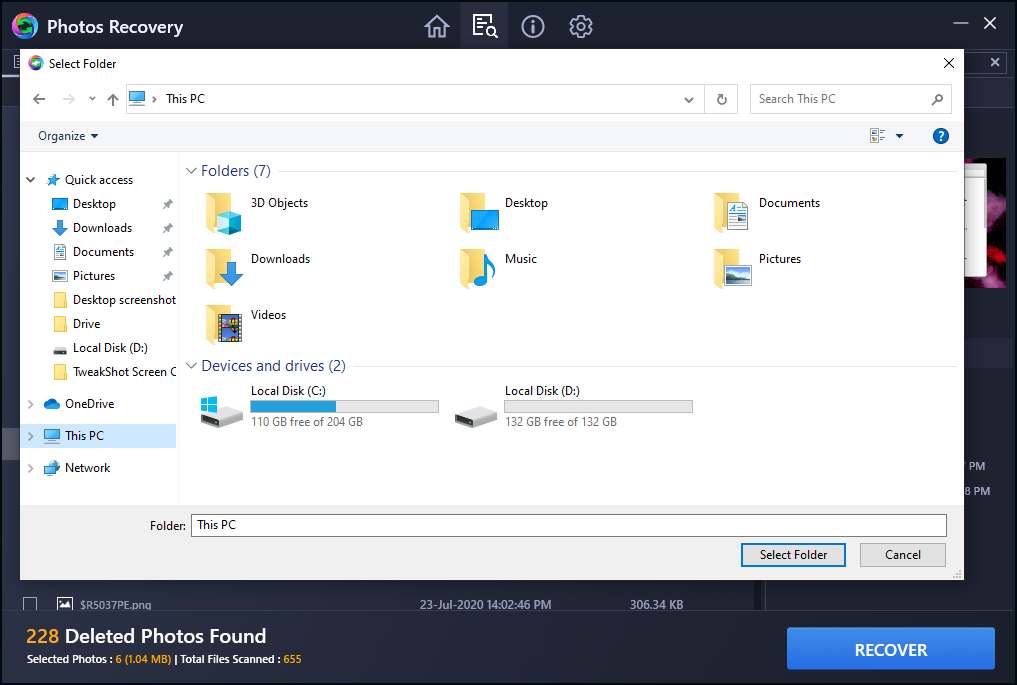
Task: Select the Pictures folder in Folders group
Action: [757, 269]
